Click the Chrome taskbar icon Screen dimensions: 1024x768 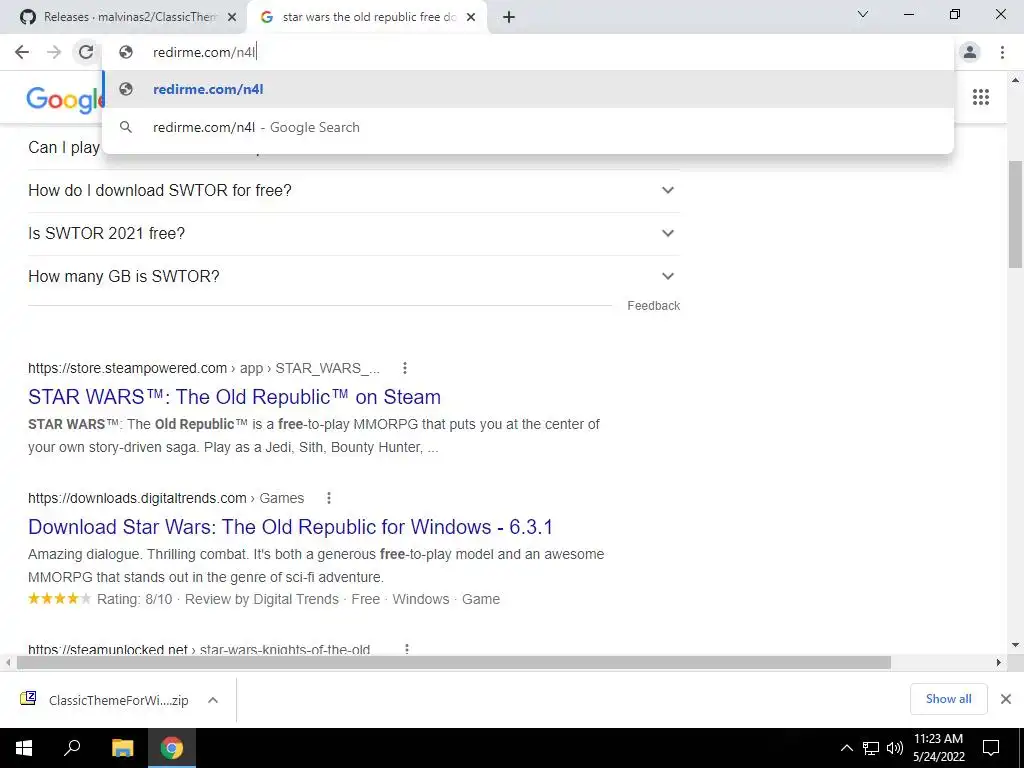click(x=172, y=748)
